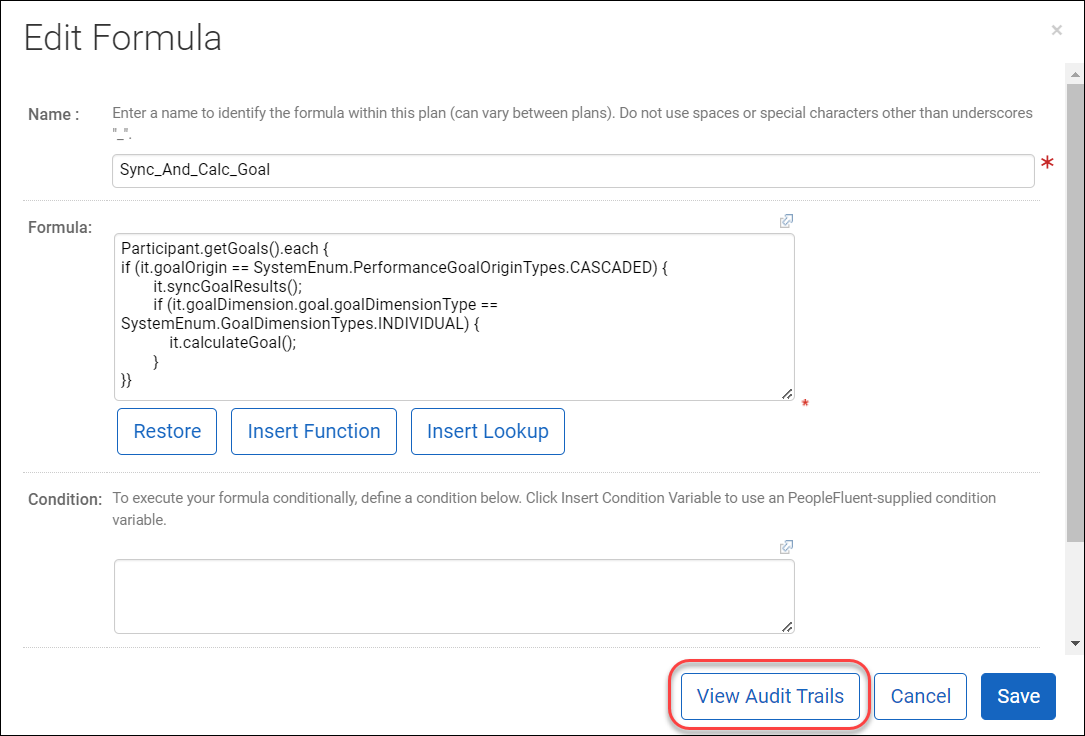Save the formula
This screenshot has height=736, width=1085.
pyautogui.click(x=1018, y=697)
